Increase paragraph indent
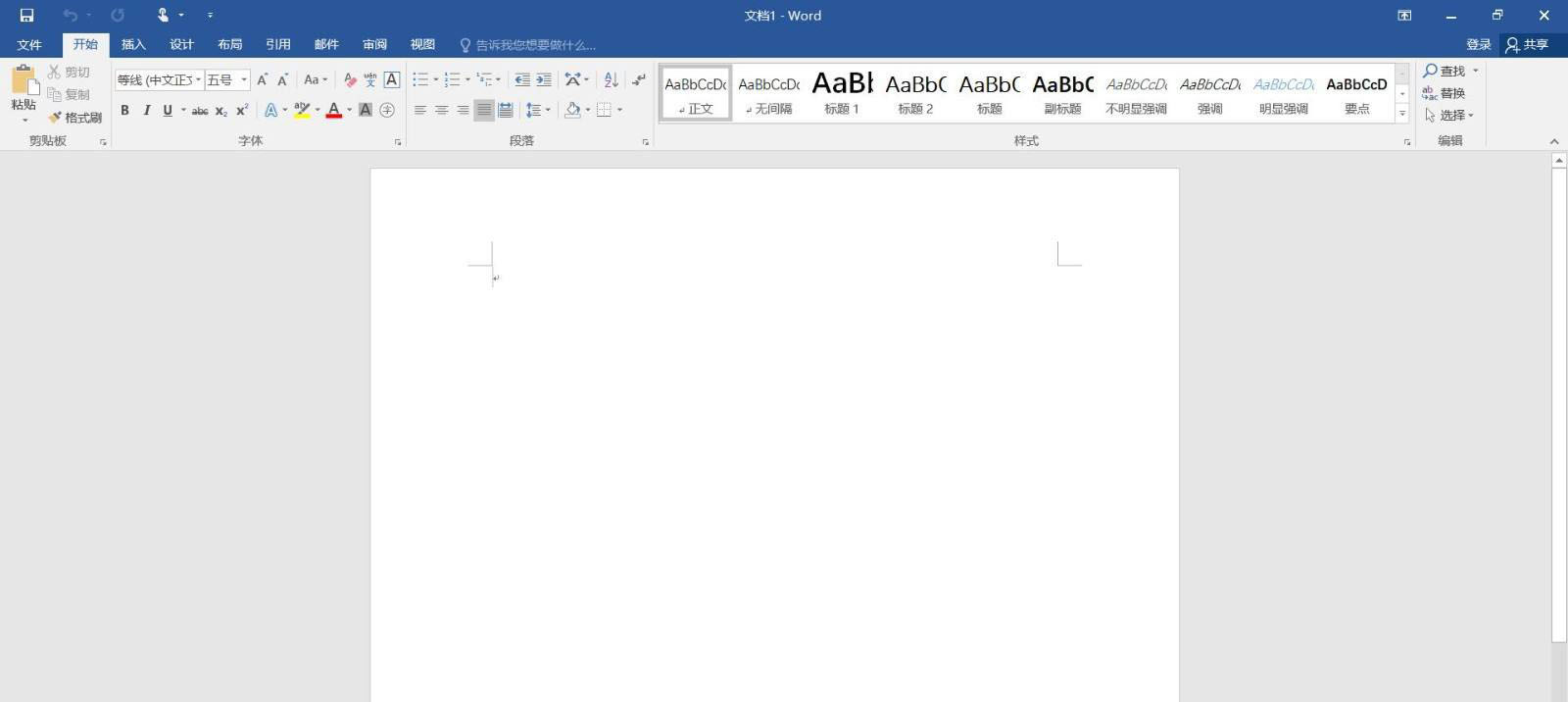The height and width of the screenshot is (702, 1568). [x=544, y=79]
